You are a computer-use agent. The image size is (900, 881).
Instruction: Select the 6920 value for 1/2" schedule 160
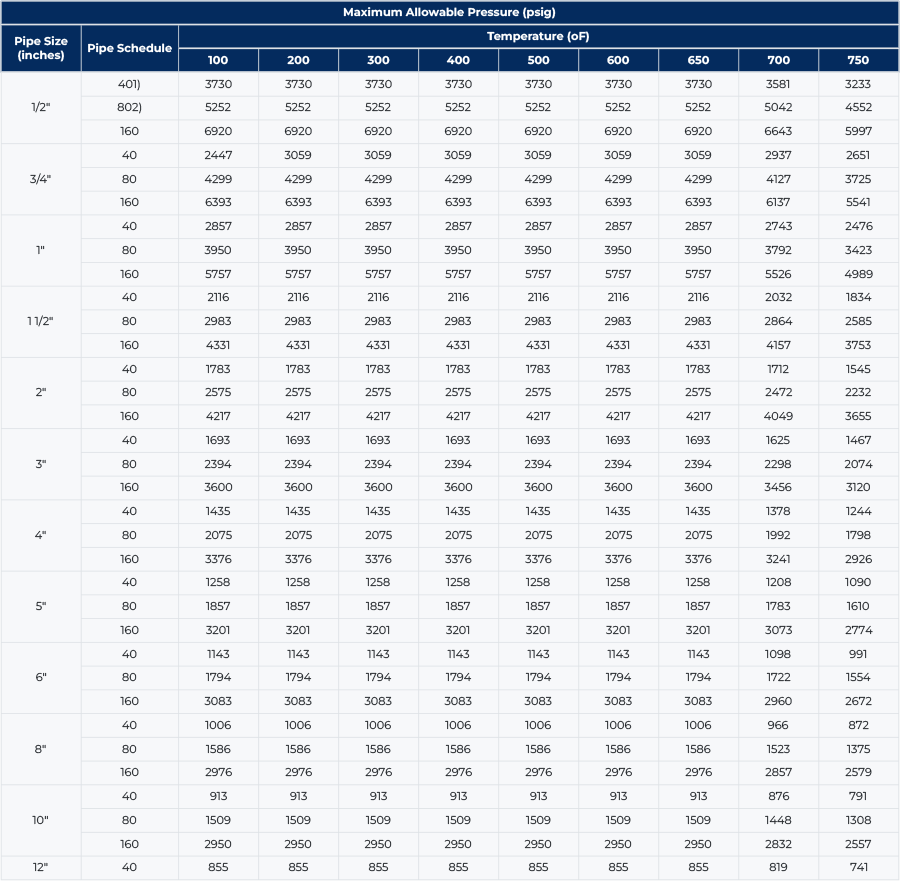(x=217, y=131)
